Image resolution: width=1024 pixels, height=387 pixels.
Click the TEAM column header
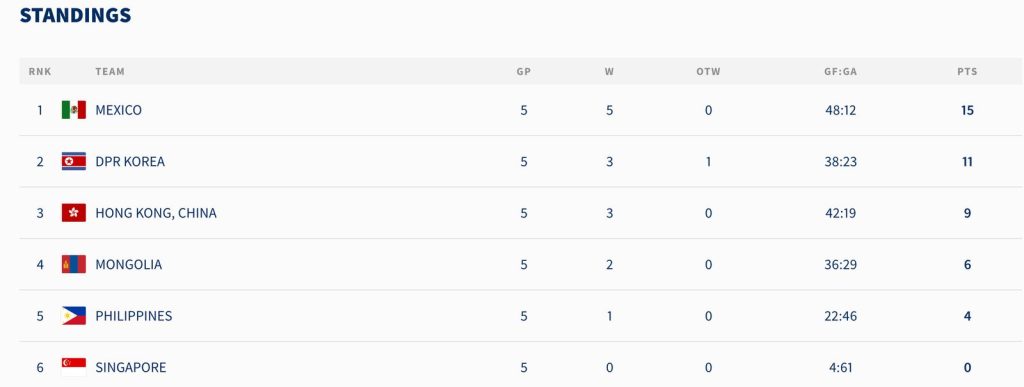110,72
